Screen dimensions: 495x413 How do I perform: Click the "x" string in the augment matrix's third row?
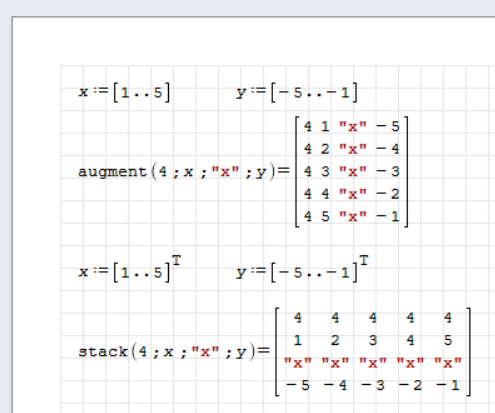click(353, 172)
